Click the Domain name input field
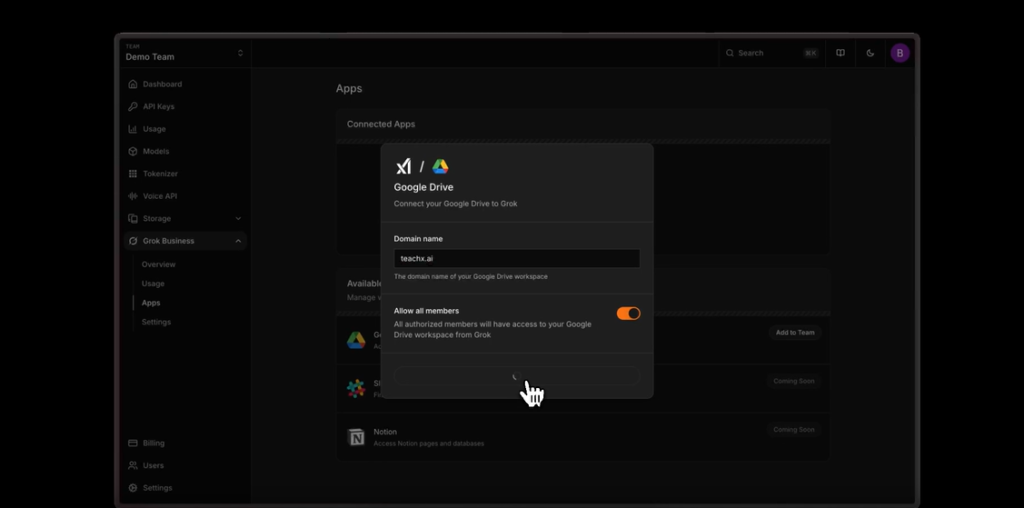1024x508 pixels. click(x=516, y=259)
